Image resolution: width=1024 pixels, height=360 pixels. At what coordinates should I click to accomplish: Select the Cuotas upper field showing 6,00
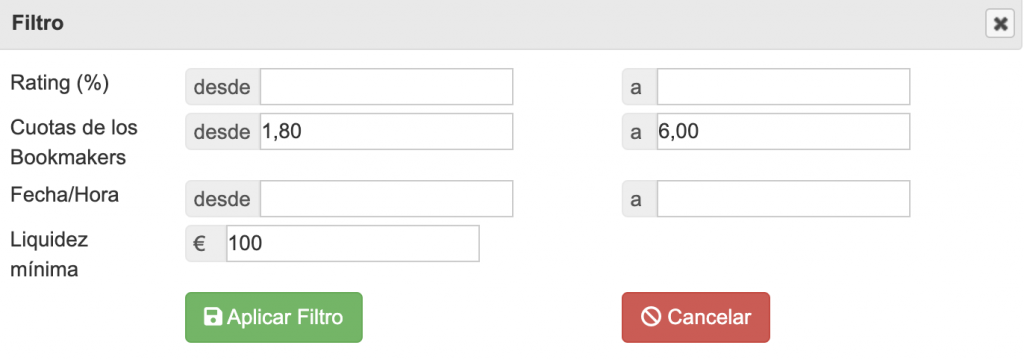pyautogui.click(x=783, y=131)
